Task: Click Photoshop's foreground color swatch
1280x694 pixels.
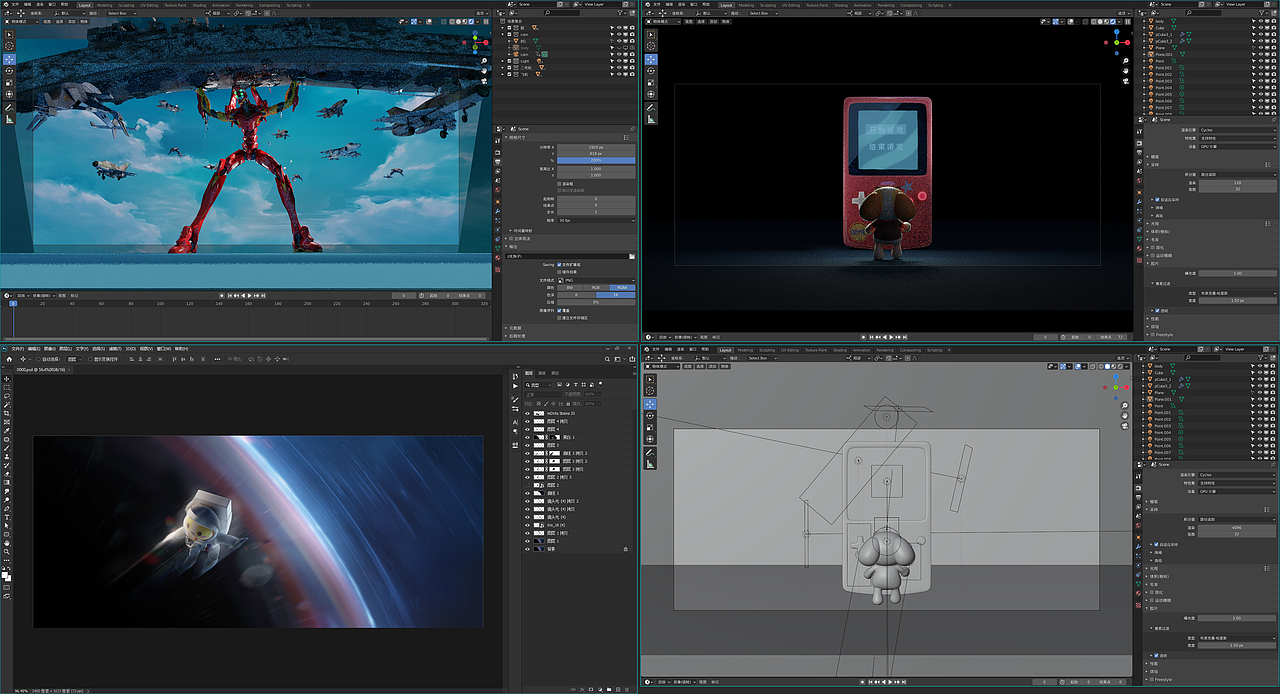Action: pyautogui.click(x=4, y=574)
